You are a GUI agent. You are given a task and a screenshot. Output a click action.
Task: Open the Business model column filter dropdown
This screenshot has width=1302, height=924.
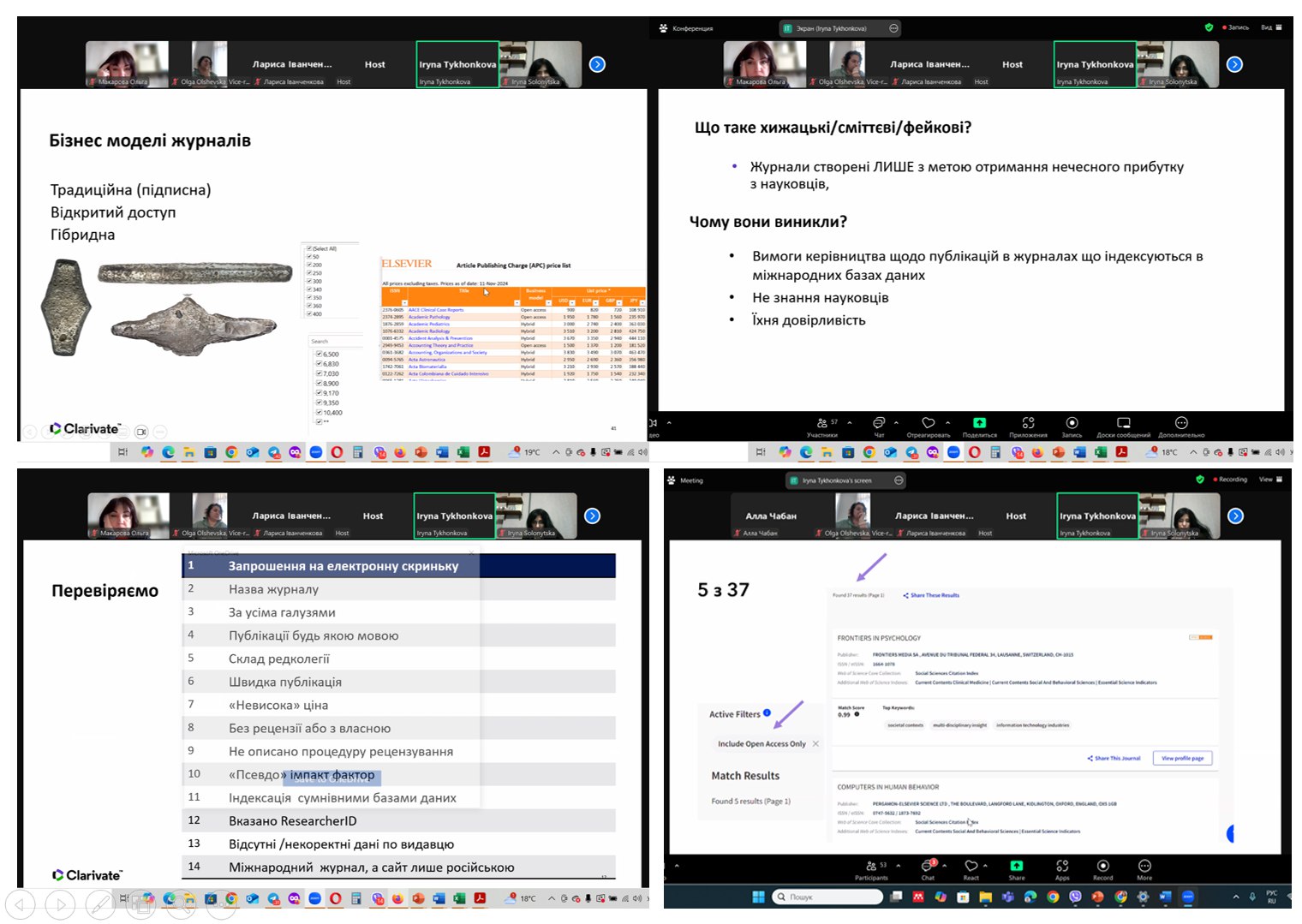pyautogui.click(x=550, y=302)
